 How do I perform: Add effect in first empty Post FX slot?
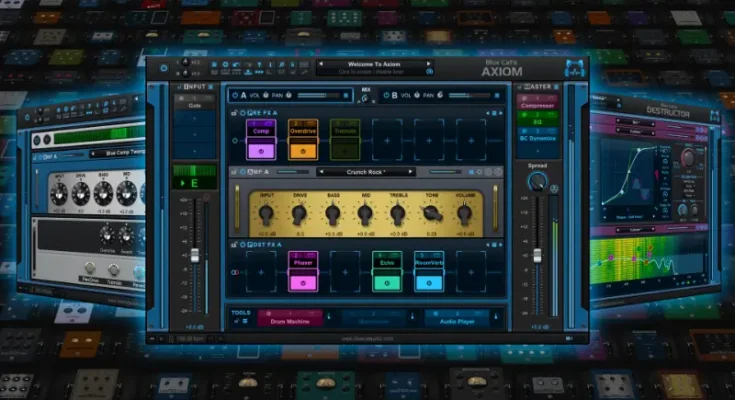[261, 270]
